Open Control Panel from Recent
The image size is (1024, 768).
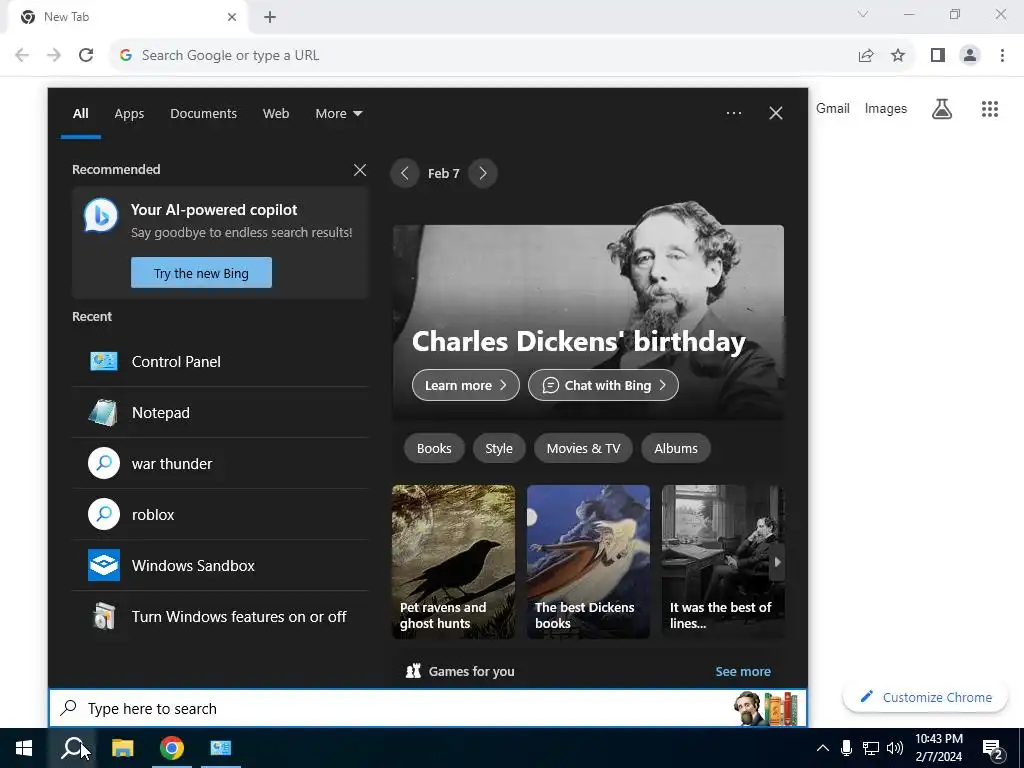[x=221, y=362]
